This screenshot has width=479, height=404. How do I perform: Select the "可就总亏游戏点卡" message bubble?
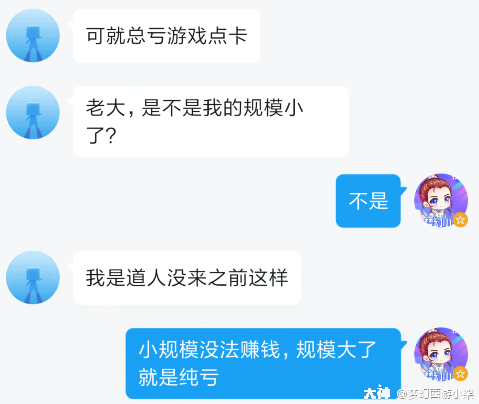(166, 36)
